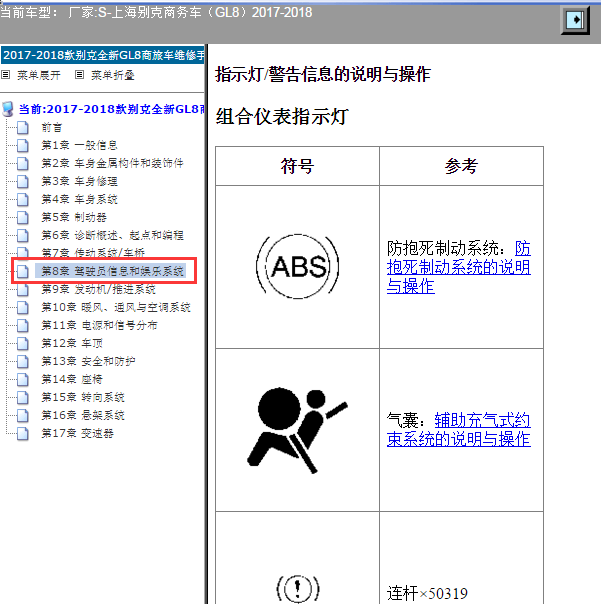
Task: Click the page icon beside 第5章
Action: click(x=23, y=217)
